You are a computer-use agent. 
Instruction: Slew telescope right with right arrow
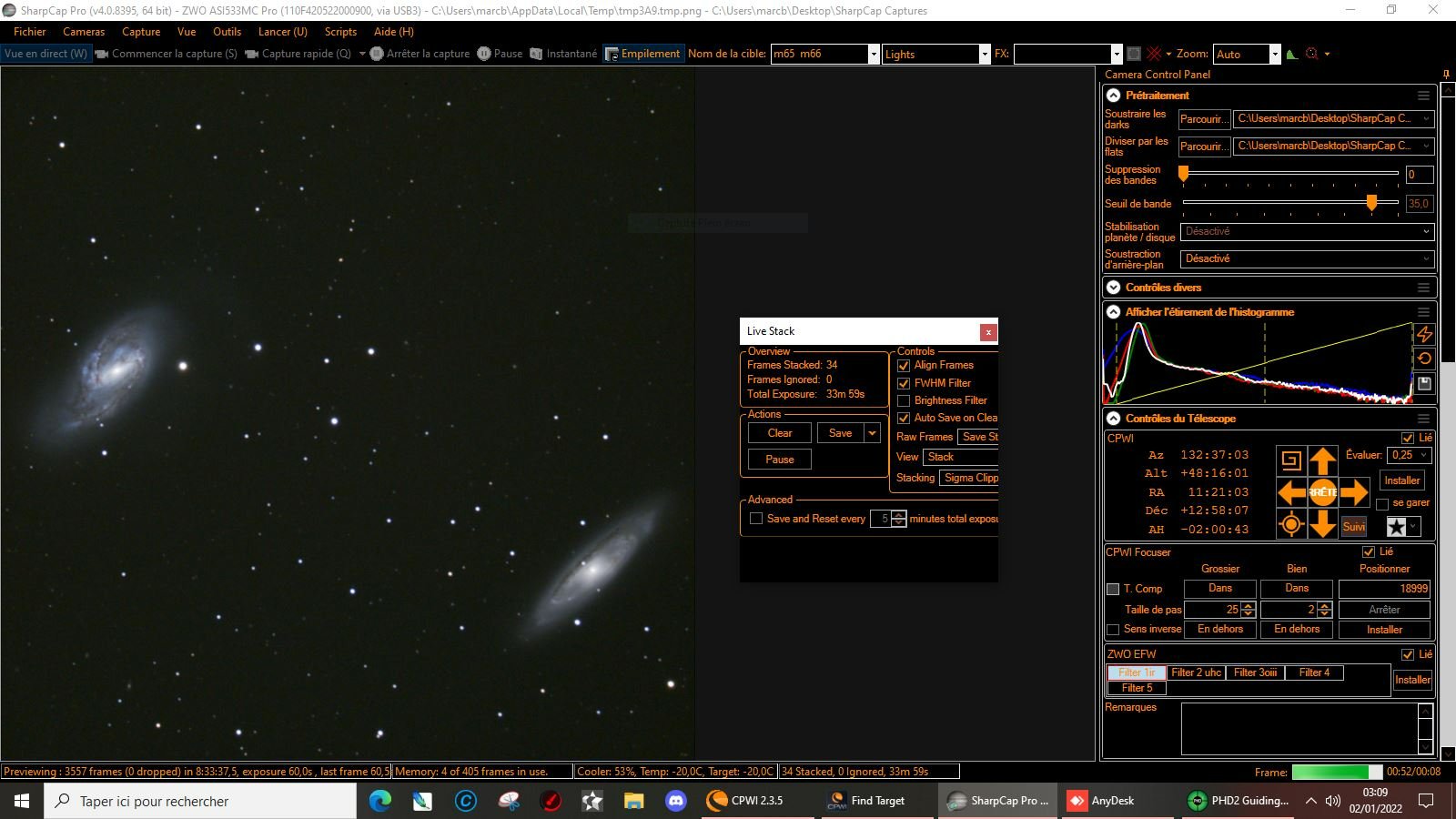point(1354,492)
